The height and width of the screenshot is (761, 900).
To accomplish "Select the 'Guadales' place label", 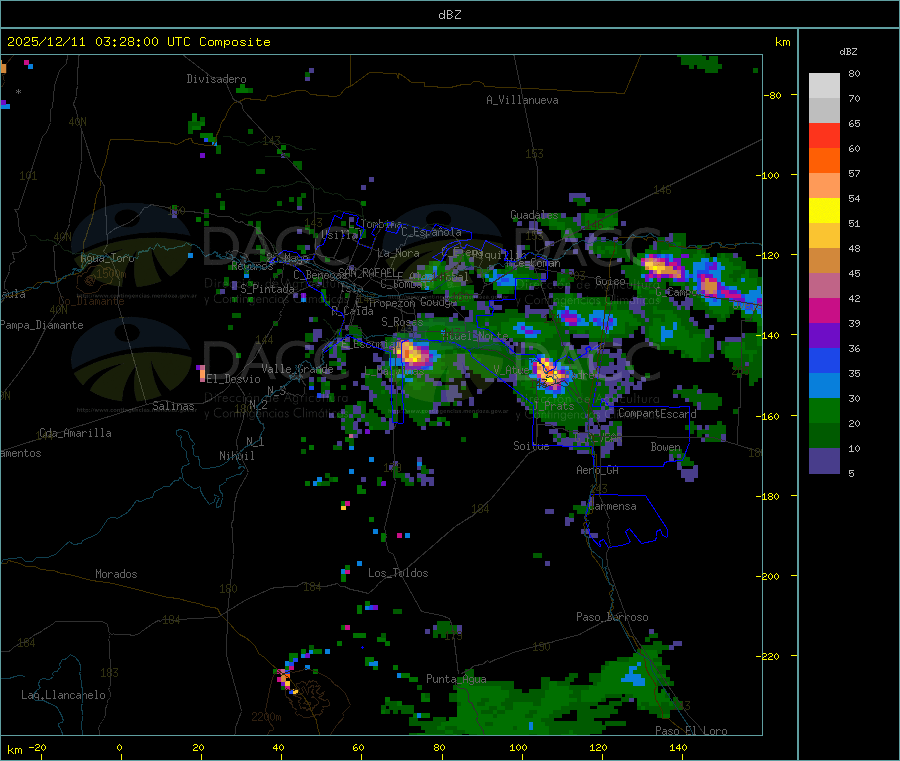I will 534,215.
